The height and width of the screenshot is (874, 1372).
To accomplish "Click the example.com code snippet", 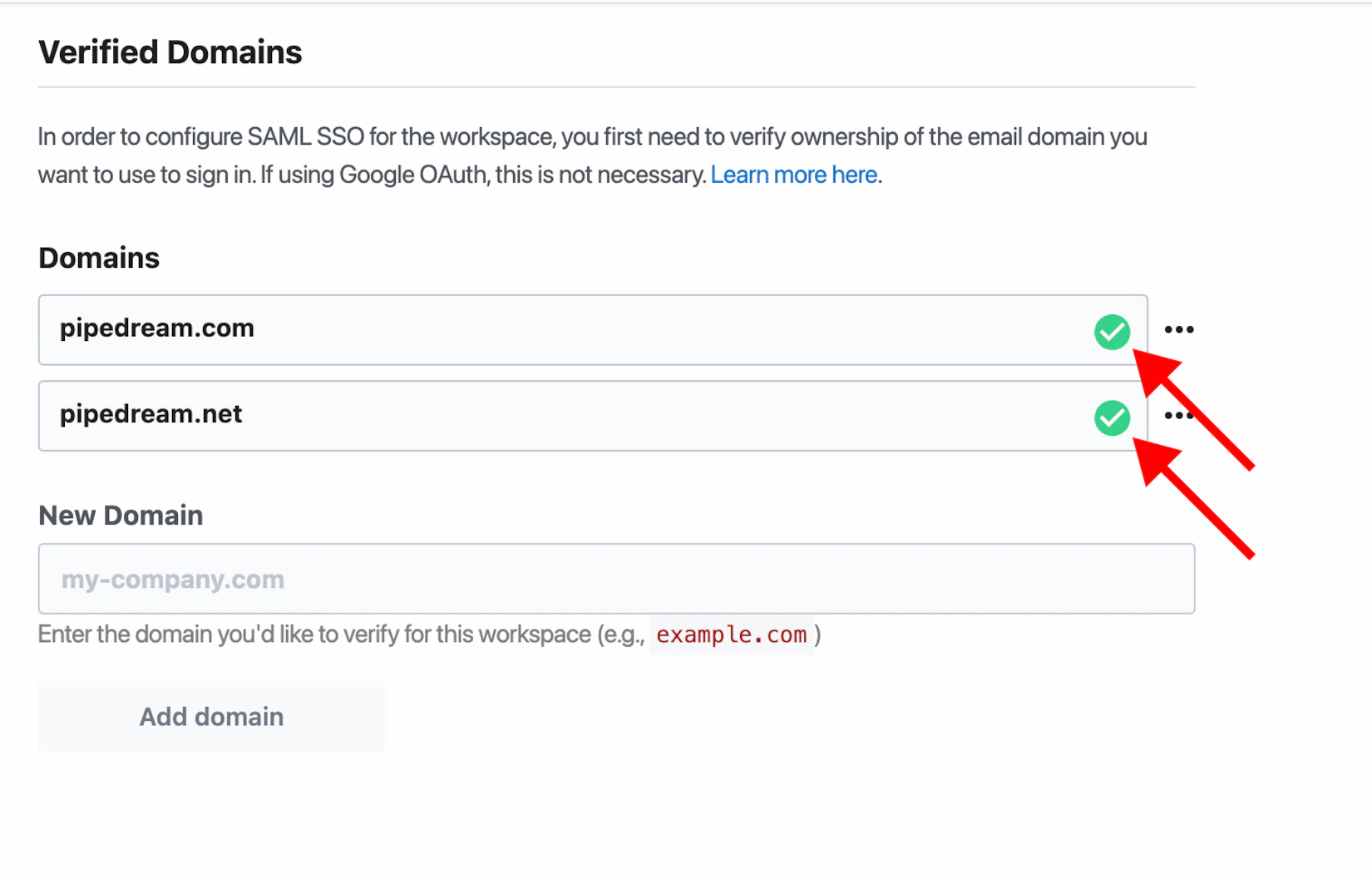I will 731,635.
